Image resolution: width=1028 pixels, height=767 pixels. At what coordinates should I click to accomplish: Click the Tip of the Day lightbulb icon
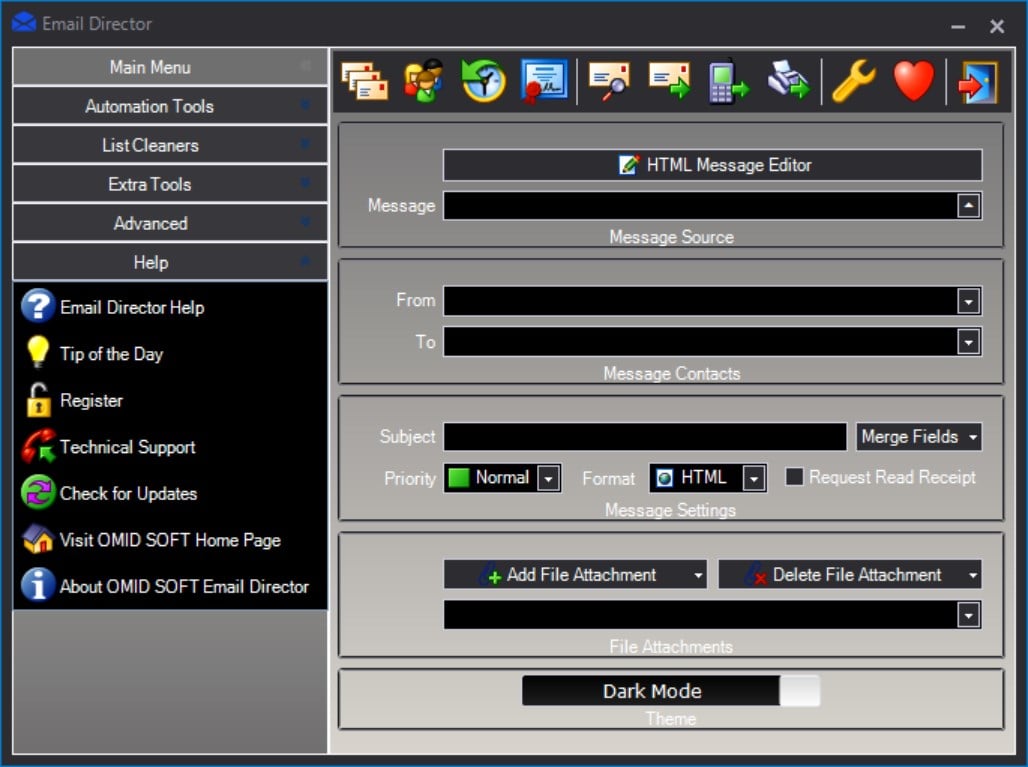coord(37,352)
